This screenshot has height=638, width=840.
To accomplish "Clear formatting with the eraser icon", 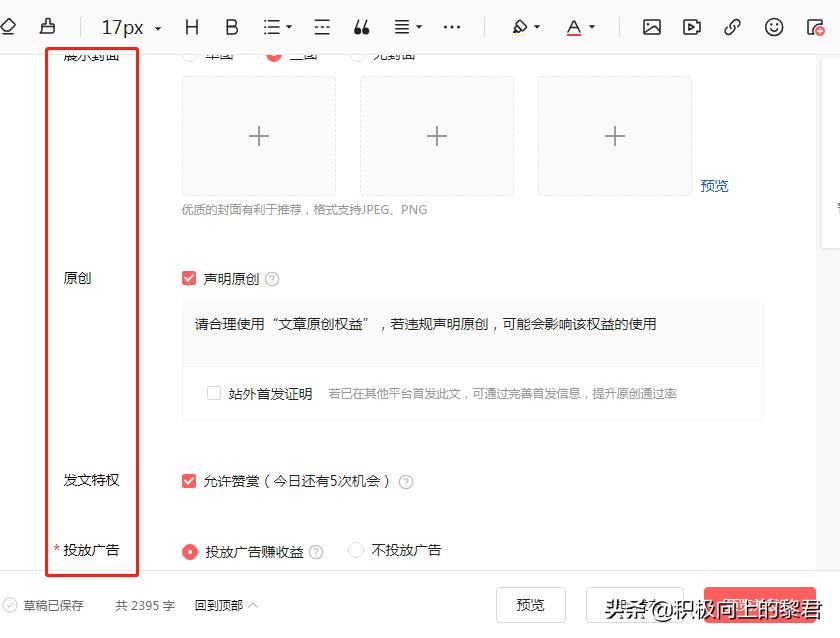I will pyautogui.click(x=8, y=27).
